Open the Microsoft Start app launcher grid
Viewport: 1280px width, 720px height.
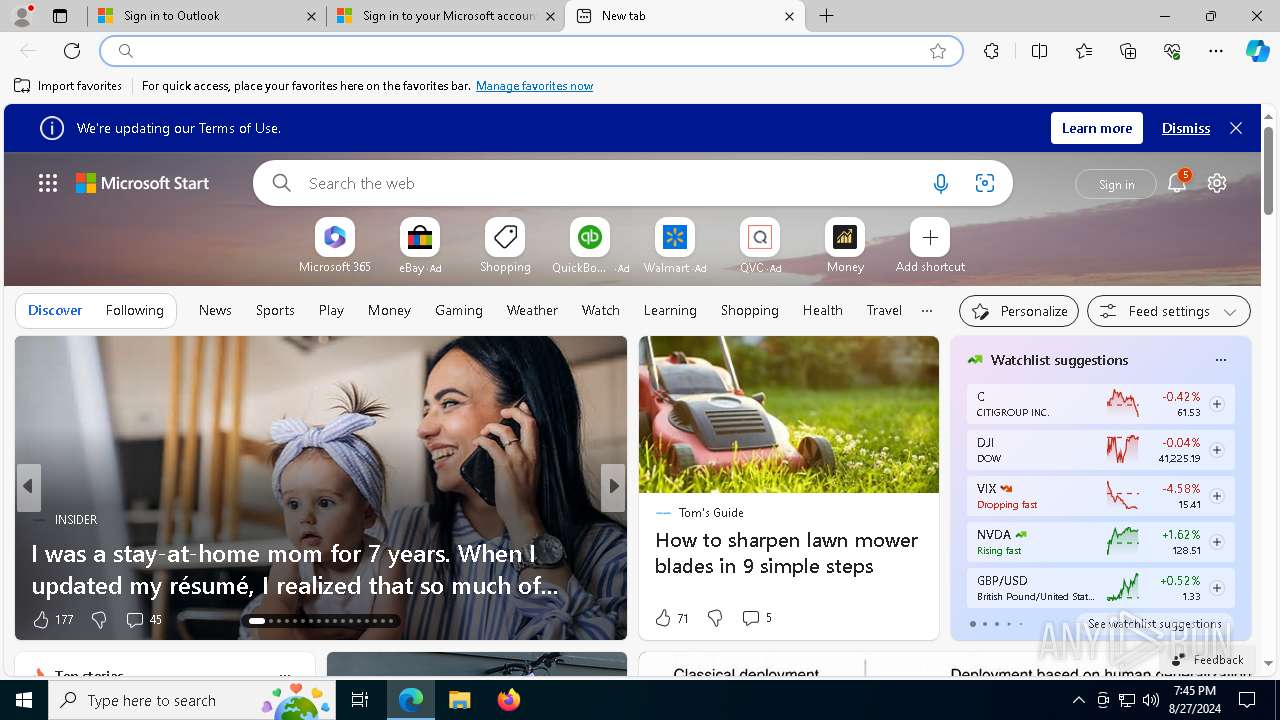(48, 183)
